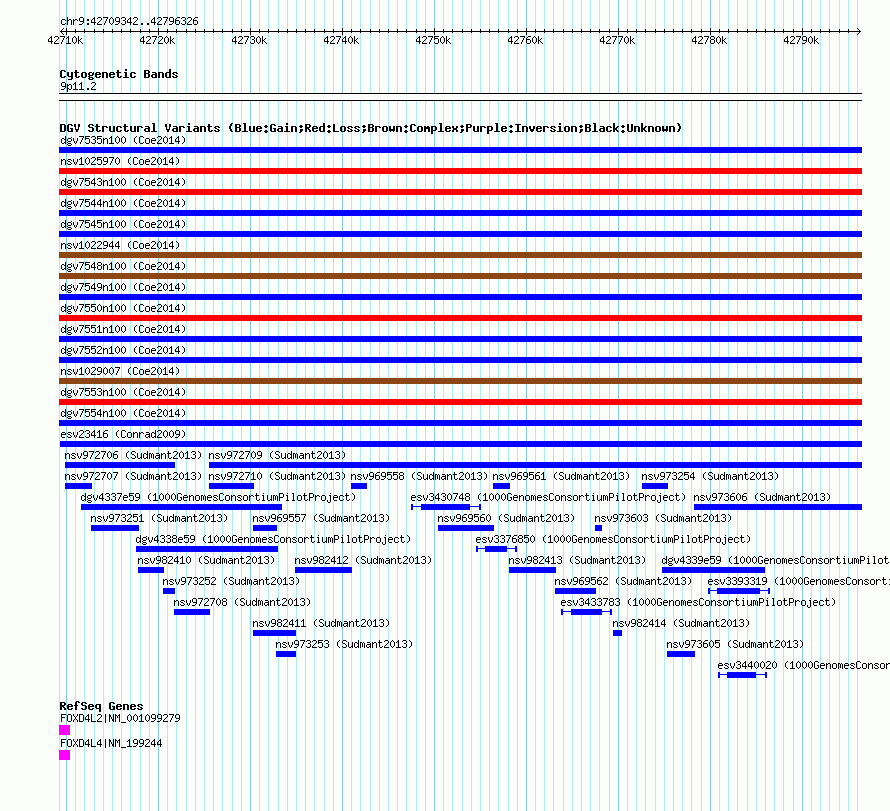Screen dimensions: 890x811
Task: Open nsv972707 (Sudmant2013) label
Action: pyautogui.click(x=133, y=476)
